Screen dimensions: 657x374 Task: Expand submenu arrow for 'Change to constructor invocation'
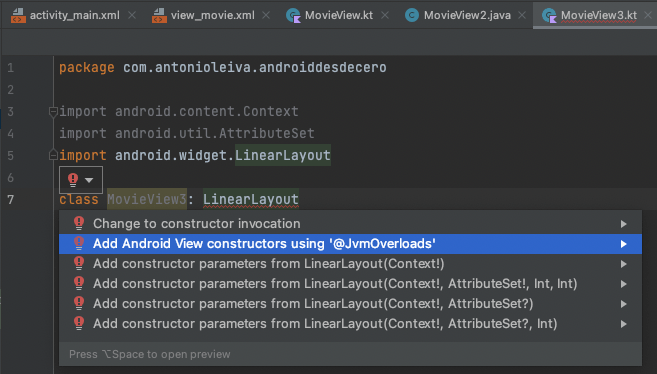pyautogui.click(x=623, y=224)
